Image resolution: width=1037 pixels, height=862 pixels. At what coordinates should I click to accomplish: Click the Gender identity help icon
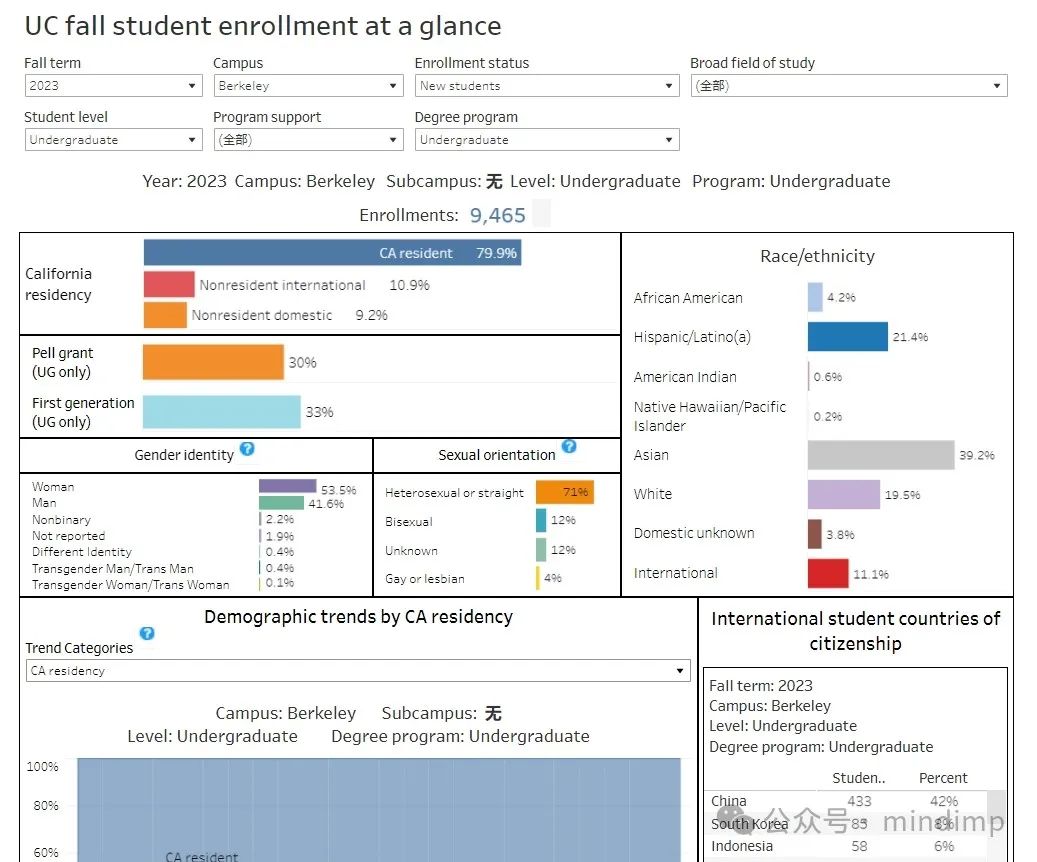[247, 449]
